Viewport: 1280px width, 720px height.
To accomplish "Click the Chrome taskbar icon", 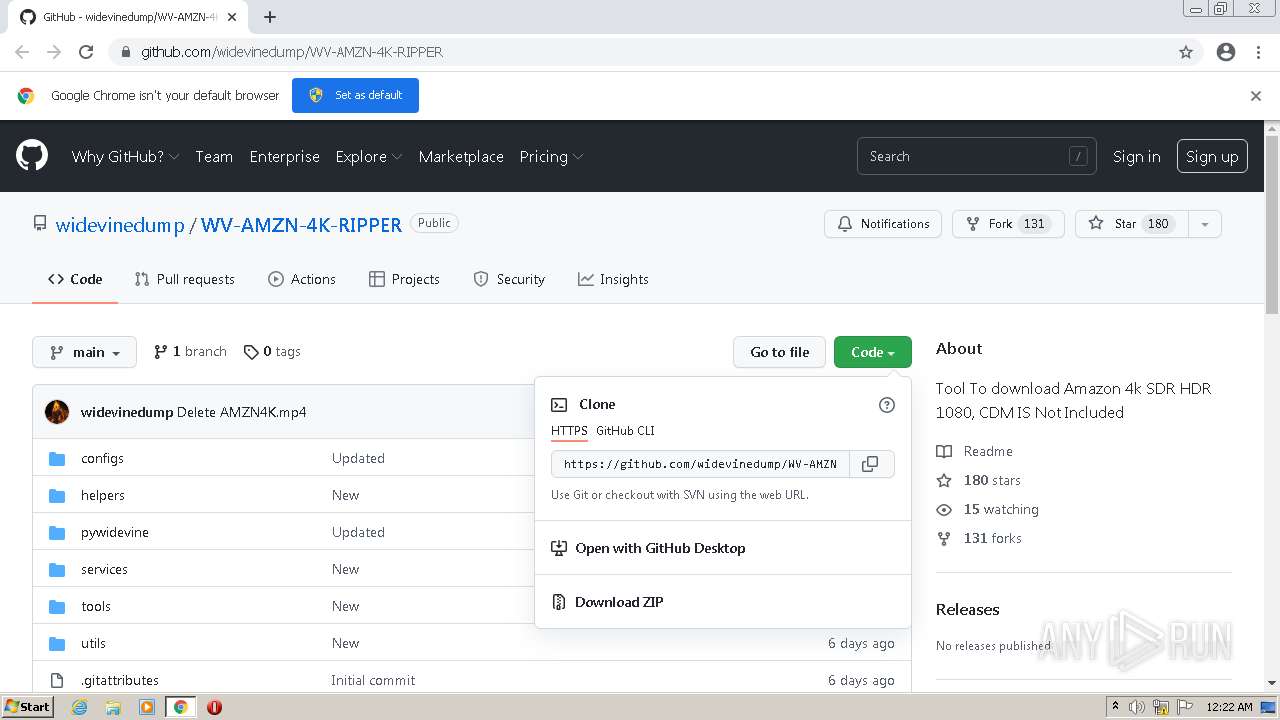I will coord(180,707).
